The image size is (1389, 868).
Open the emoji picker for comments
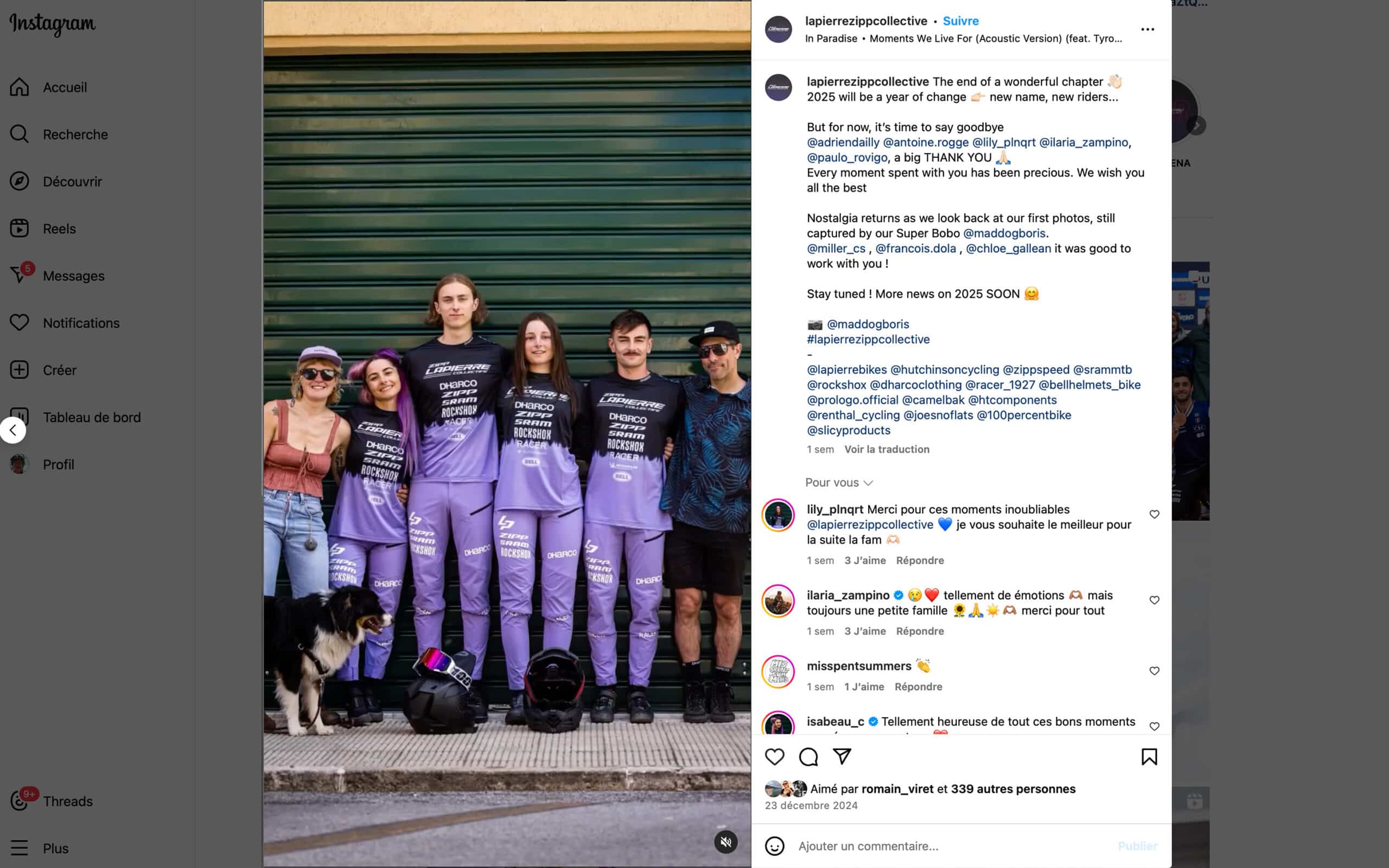(x=774, y=846)
